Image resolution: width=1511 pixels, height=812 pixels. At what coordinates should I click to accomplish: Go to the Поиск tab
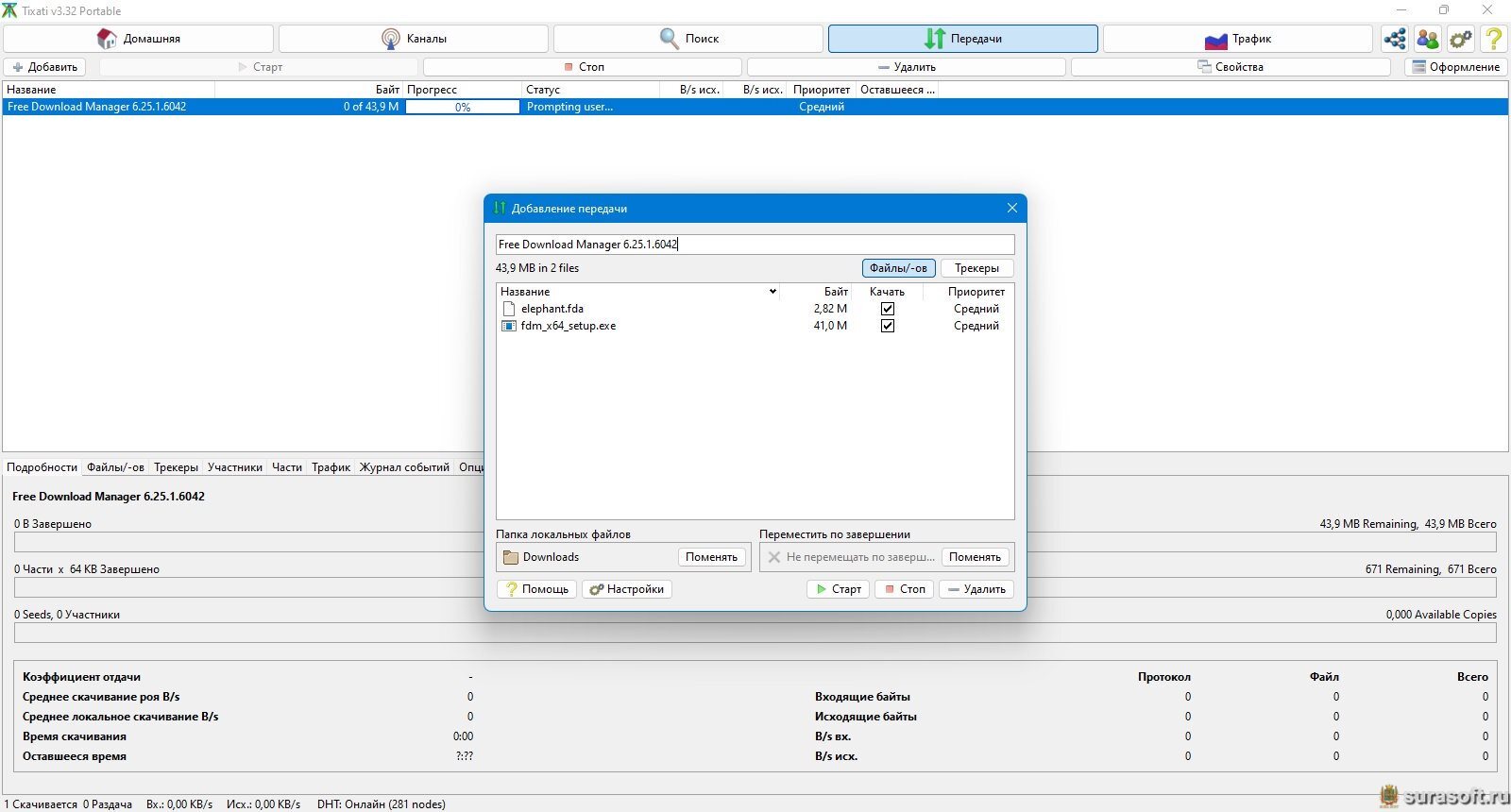688,39
